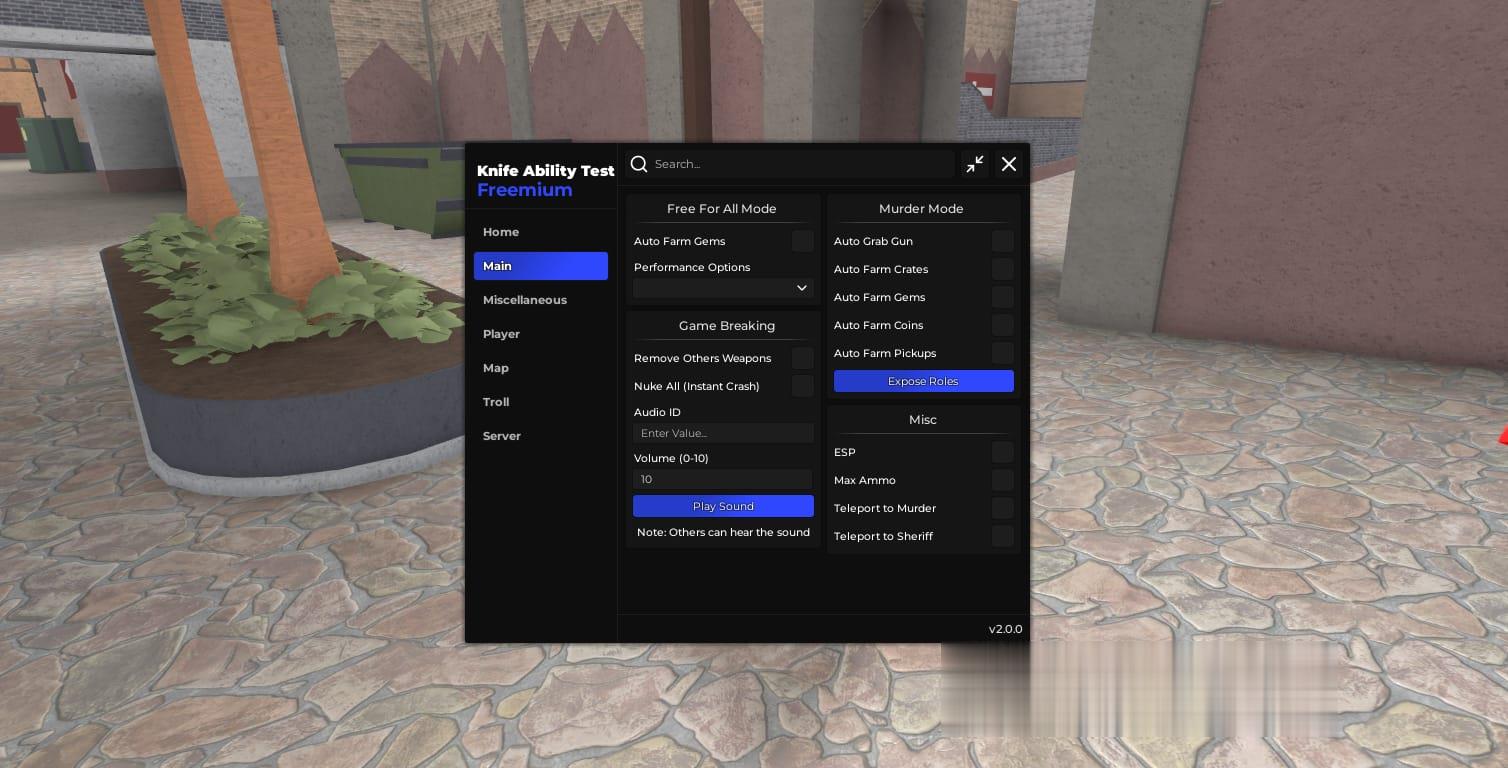Switch to the Player tab
The height and width of the screenshot is (768, 1508).
tap(501, 334)
